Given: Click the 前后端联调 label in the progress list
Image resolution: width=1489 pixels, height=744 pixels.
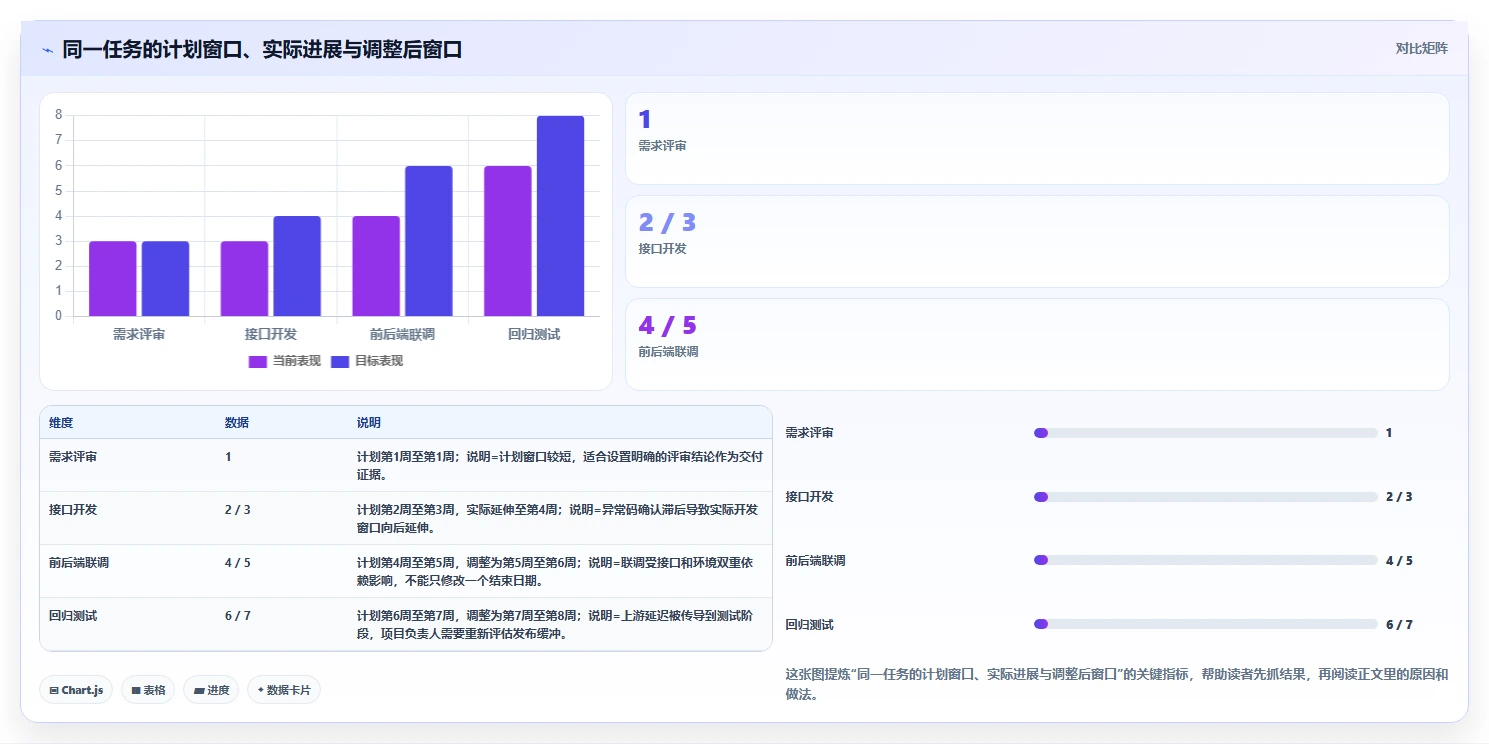Looking at the screenshot, I should [x=815, y=561].
